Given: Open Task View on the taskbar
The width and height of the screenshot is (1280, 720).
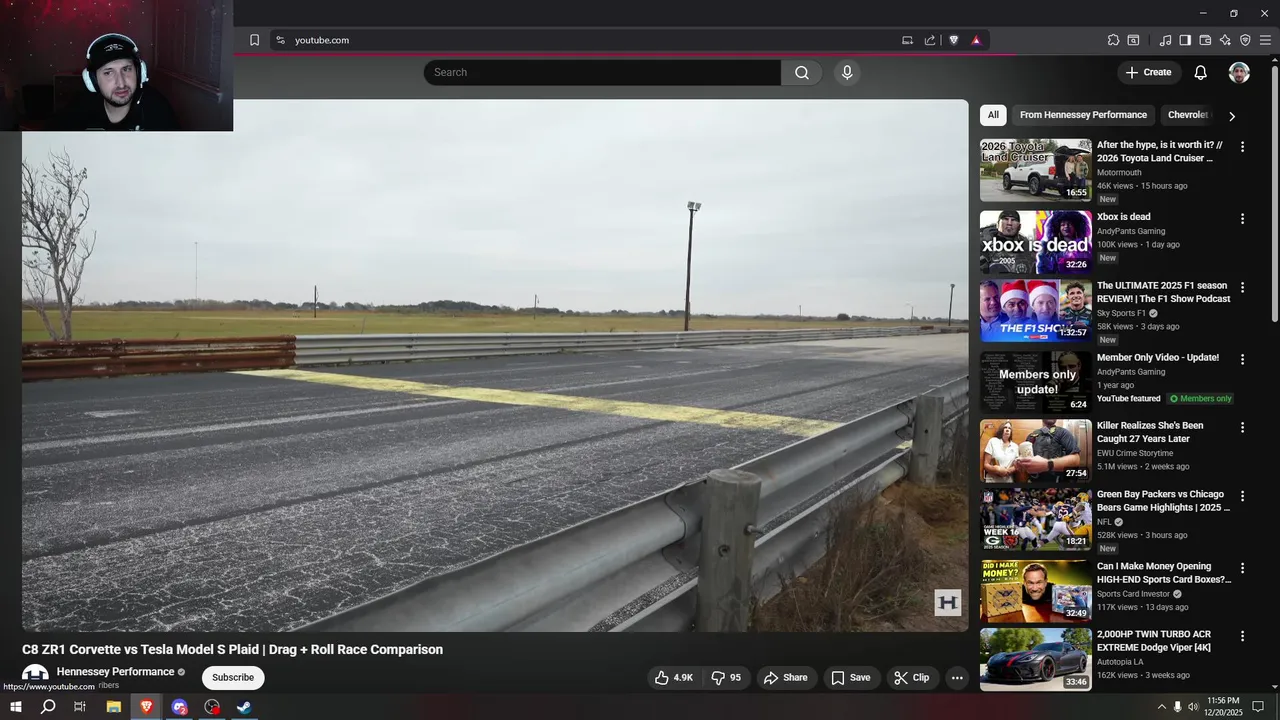Looking at the screenshot, I should (80, 707).
